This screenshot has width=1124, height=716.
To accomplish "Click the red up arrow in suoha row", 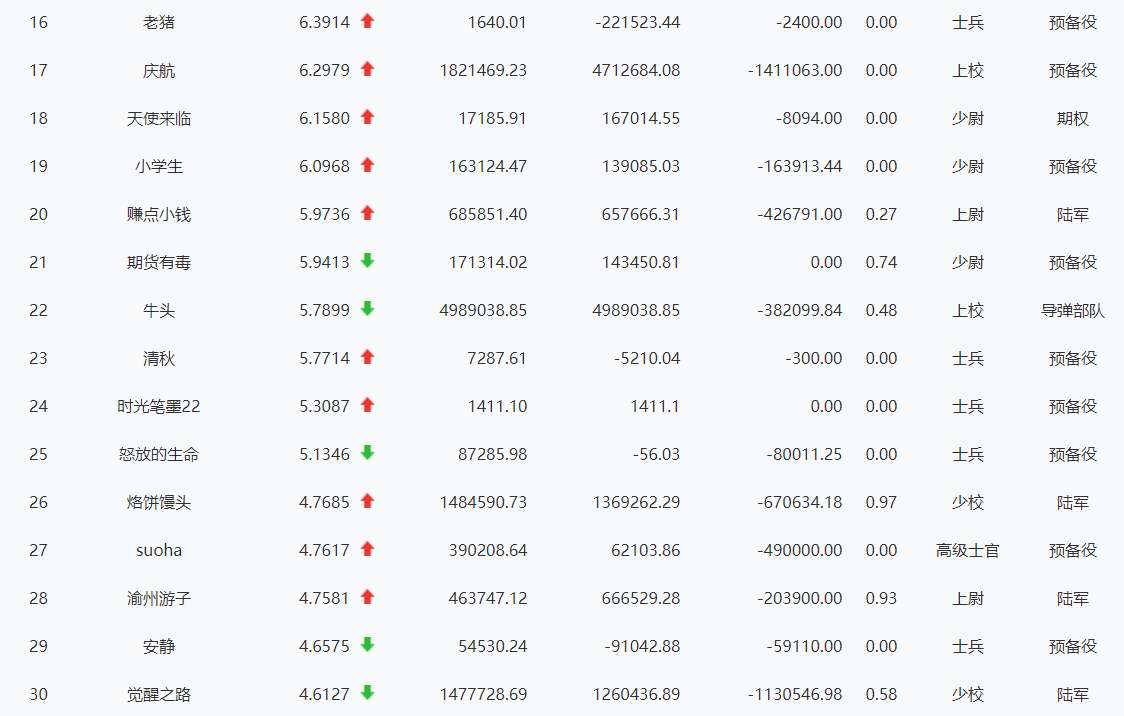I will [x=367, y=549].
